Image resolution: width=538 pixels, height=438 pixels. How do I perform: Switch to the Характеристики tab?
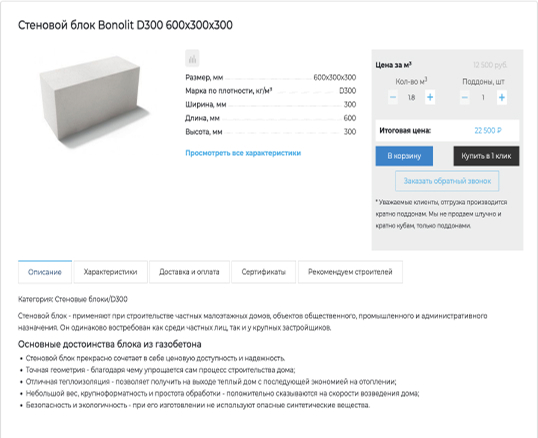click(110, 272)
